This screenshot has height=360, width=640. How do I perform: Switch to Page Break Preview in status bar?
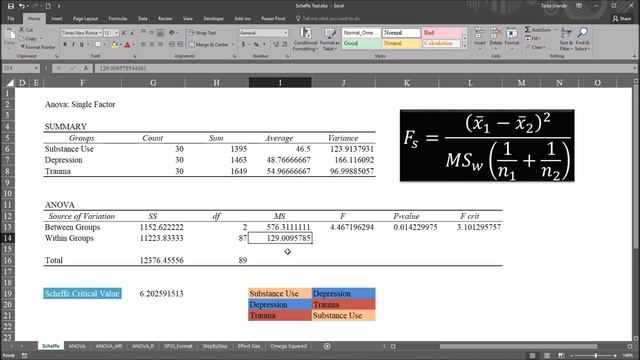click(x=561, y=356)
